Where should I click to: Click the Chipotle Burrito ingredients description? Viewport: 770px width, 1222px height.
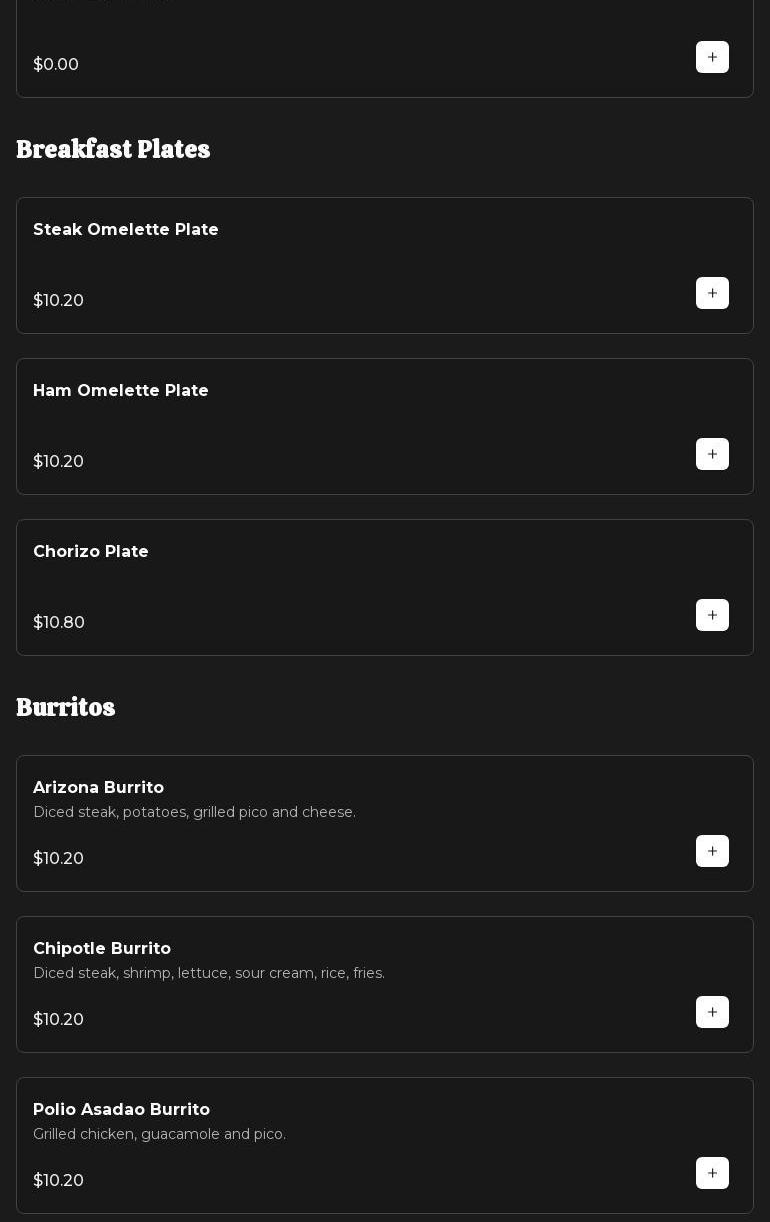point(209,974)
